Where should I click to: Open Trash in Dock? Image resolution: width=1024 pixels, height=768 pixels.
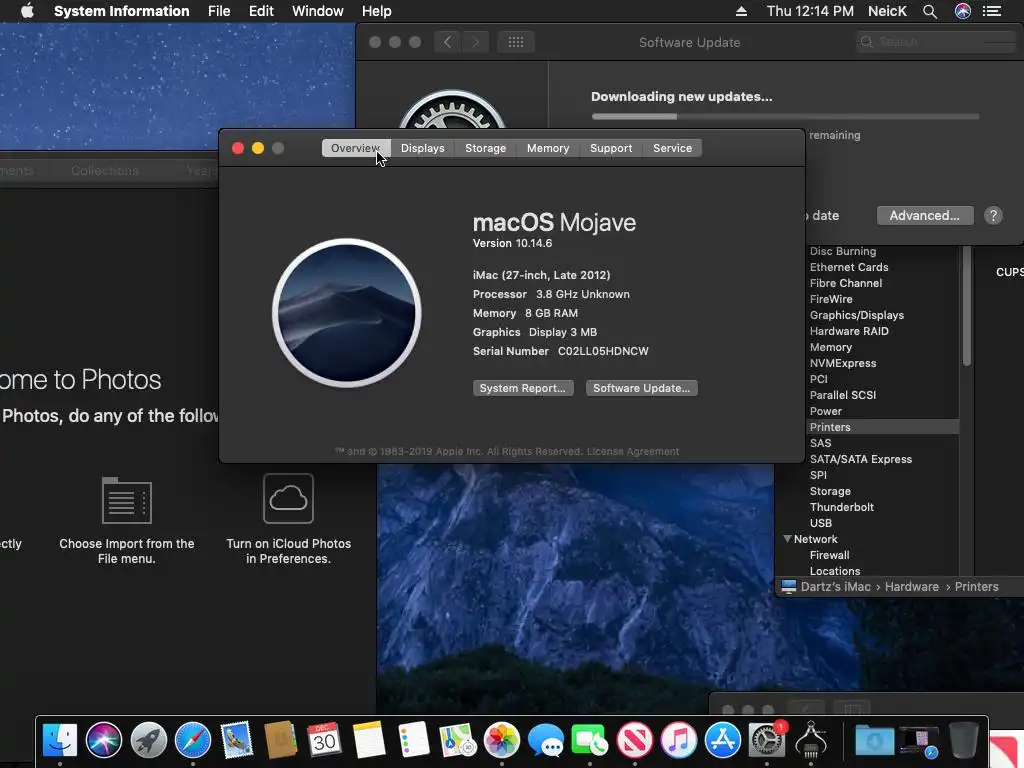pos(963,740)
